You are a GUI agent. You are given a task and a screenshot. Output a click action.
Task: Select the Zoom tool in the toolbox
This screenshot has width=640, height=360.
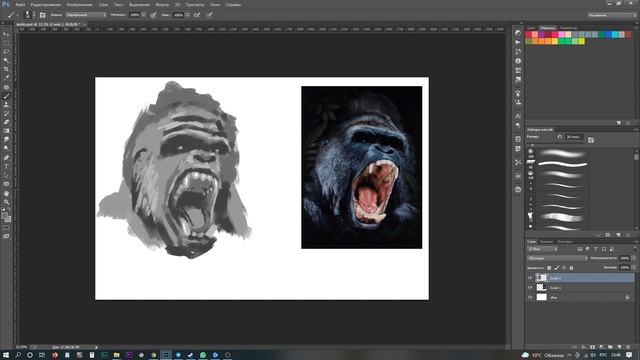point(6,202)
